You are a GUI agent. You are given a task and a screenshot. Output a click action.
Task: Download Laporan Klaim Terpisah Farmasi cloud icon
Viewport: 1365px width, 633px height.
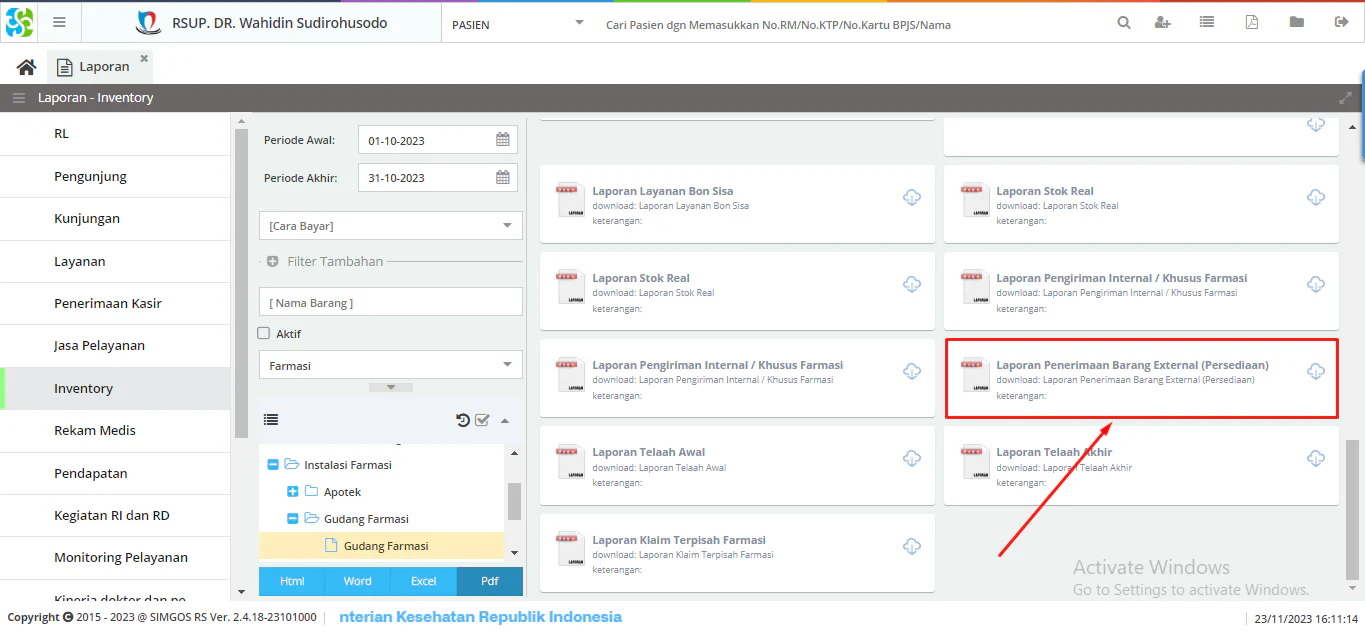tap(912, 546)
